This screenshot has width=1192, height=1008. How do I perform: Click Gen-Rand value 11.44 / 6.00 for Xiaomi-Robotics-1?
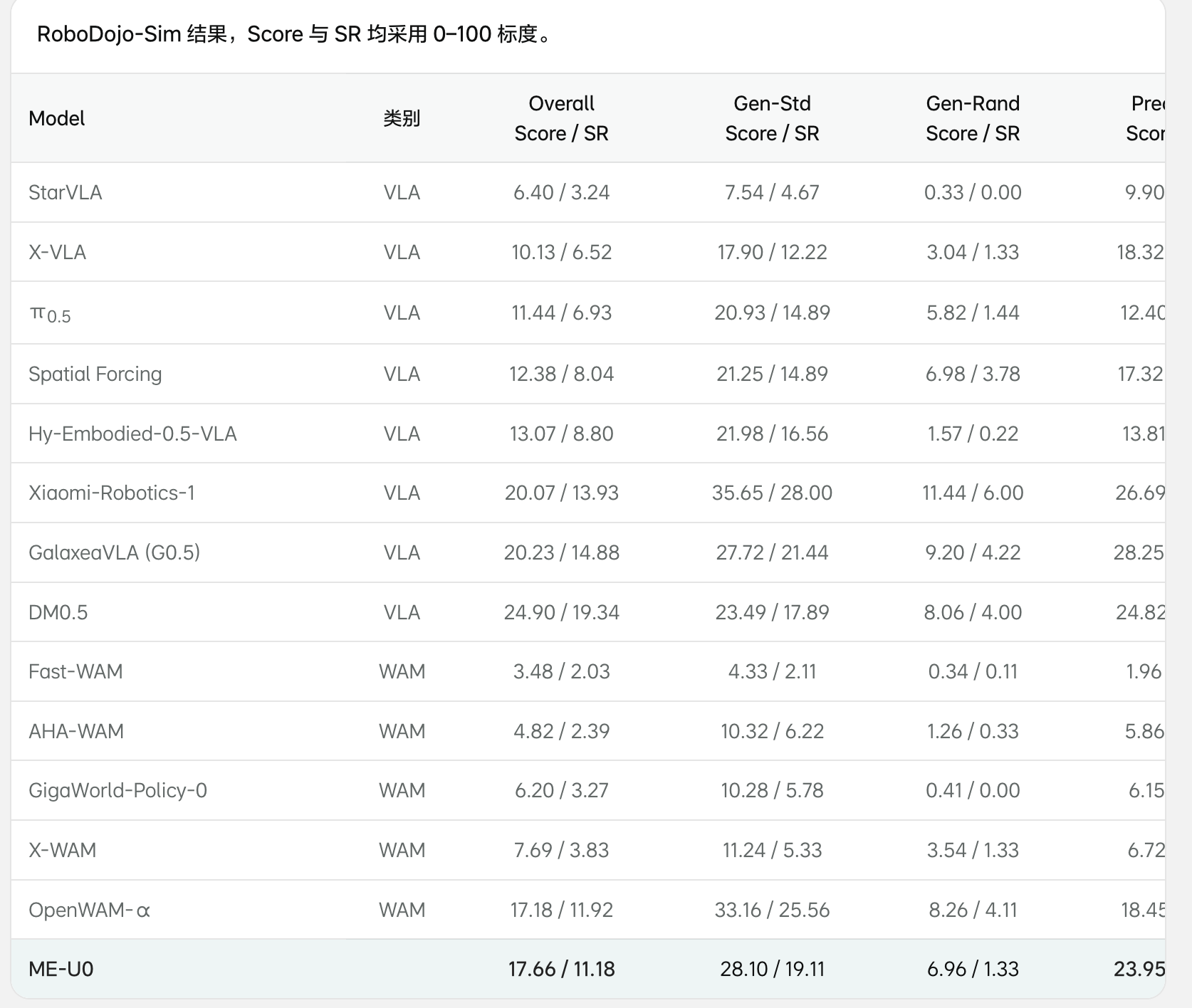pos(973,493)
